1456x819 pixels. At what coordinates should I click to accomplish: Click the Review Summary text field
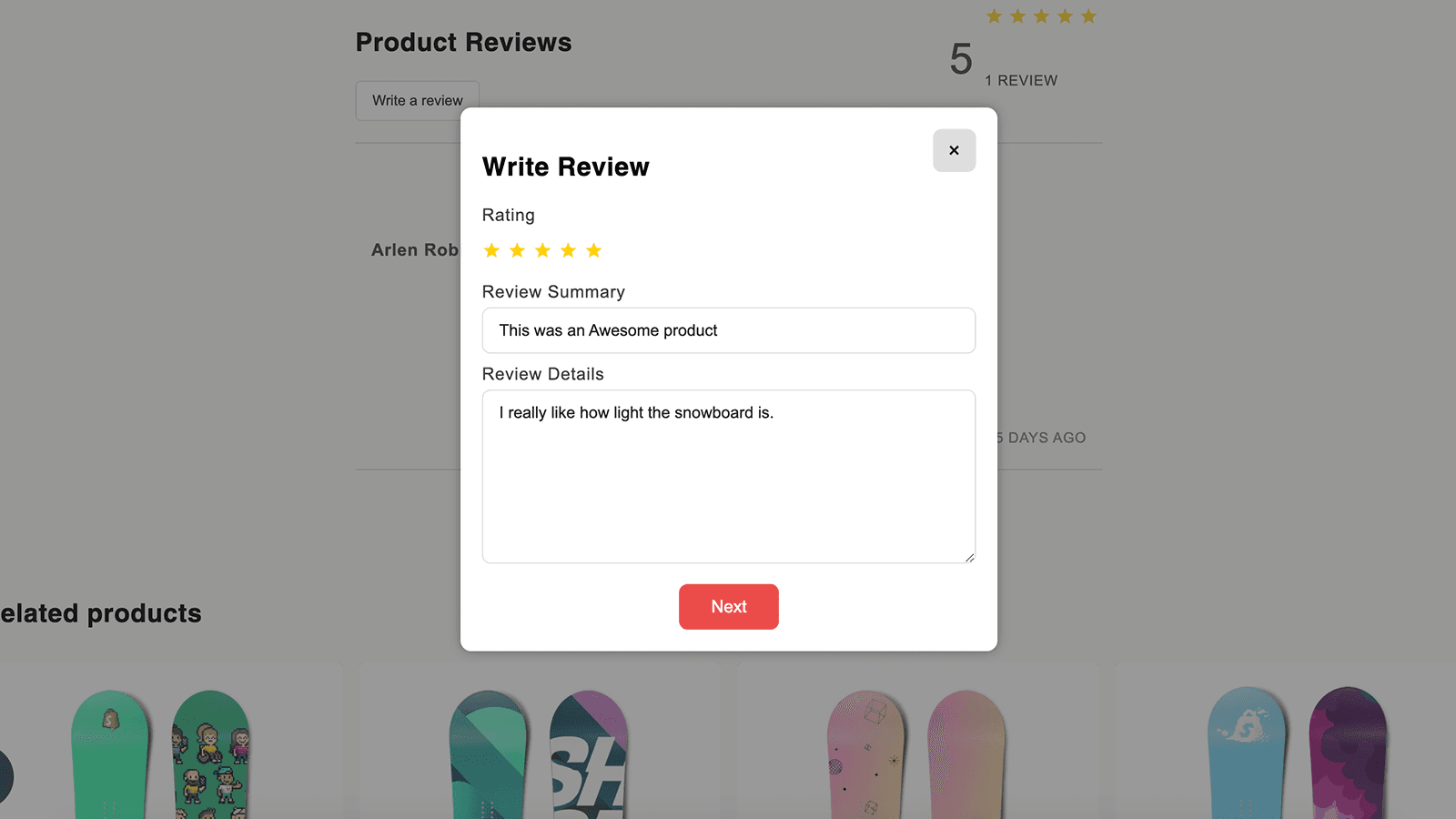[x=728, y=330]
